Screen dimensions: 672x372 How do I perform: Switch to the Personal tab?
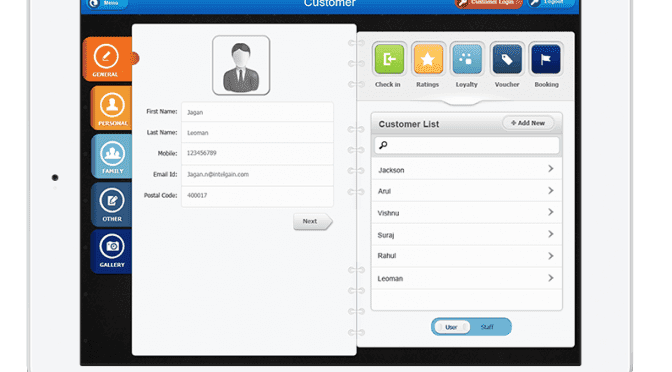pos(111,108)
